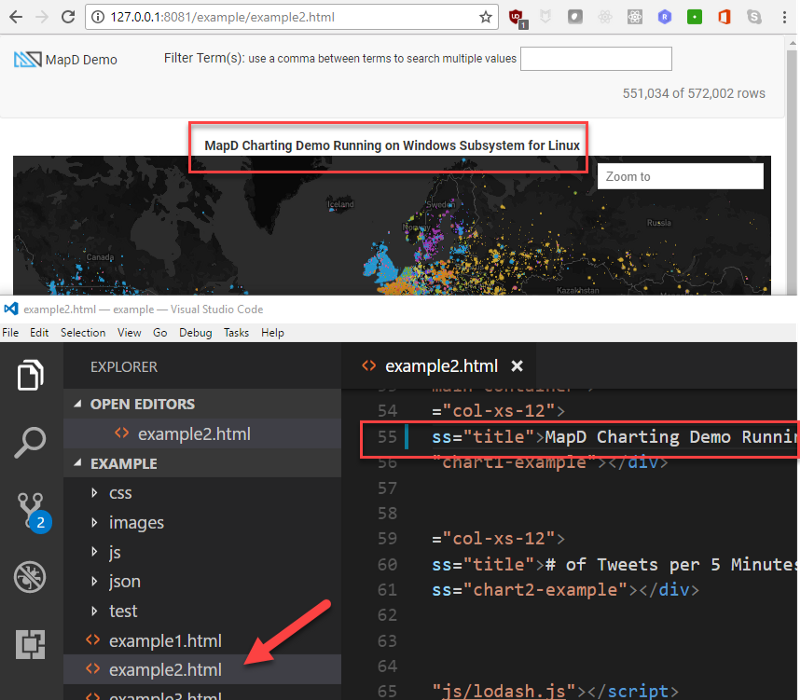Click the Filter Term(s) input field
Viewport: 800px width, 700px height.
tap(595, 59)
